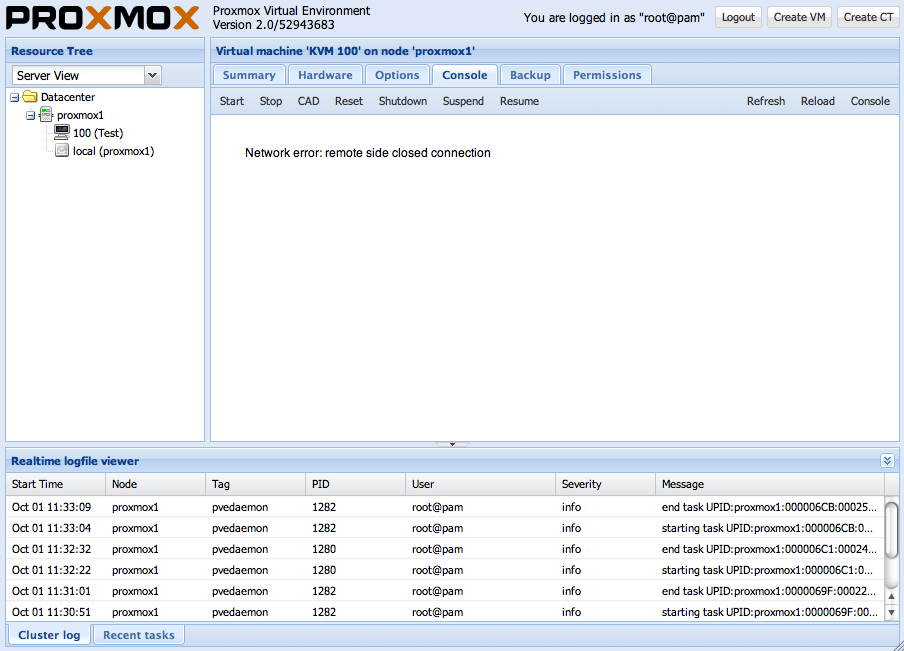The height and width of the screenshot is (651, 904).
Task: Collapse the Realtime logfile viewer panel
Action: click(x=887, y=461)
